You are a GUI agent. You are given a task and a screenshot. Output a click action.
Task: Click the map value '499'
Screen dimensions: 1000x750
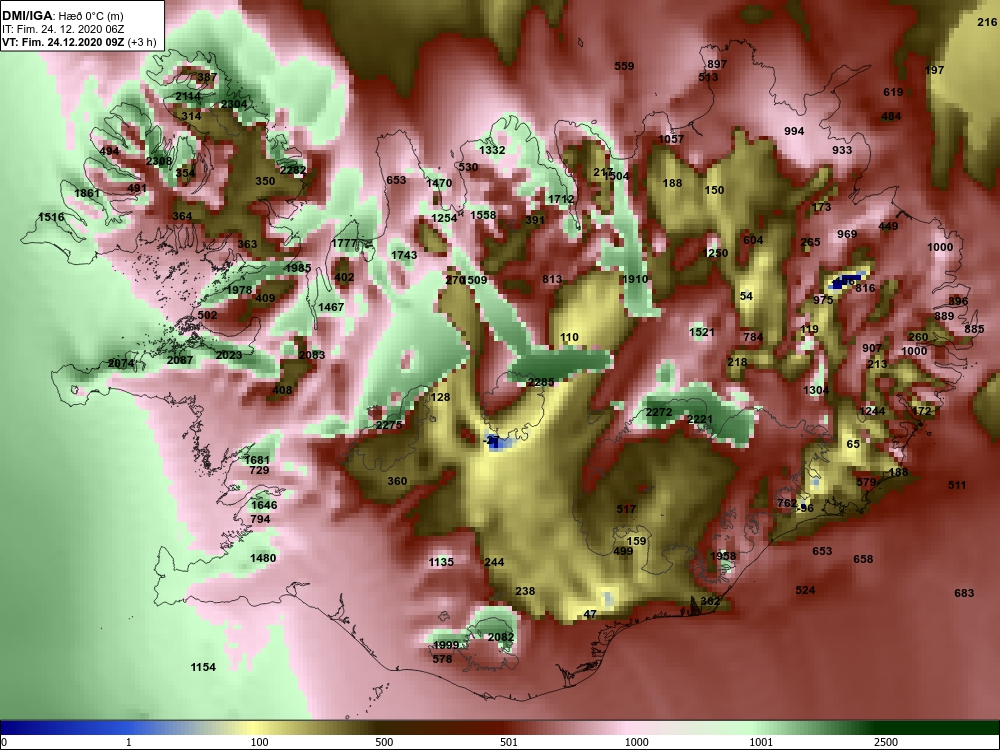623,551
